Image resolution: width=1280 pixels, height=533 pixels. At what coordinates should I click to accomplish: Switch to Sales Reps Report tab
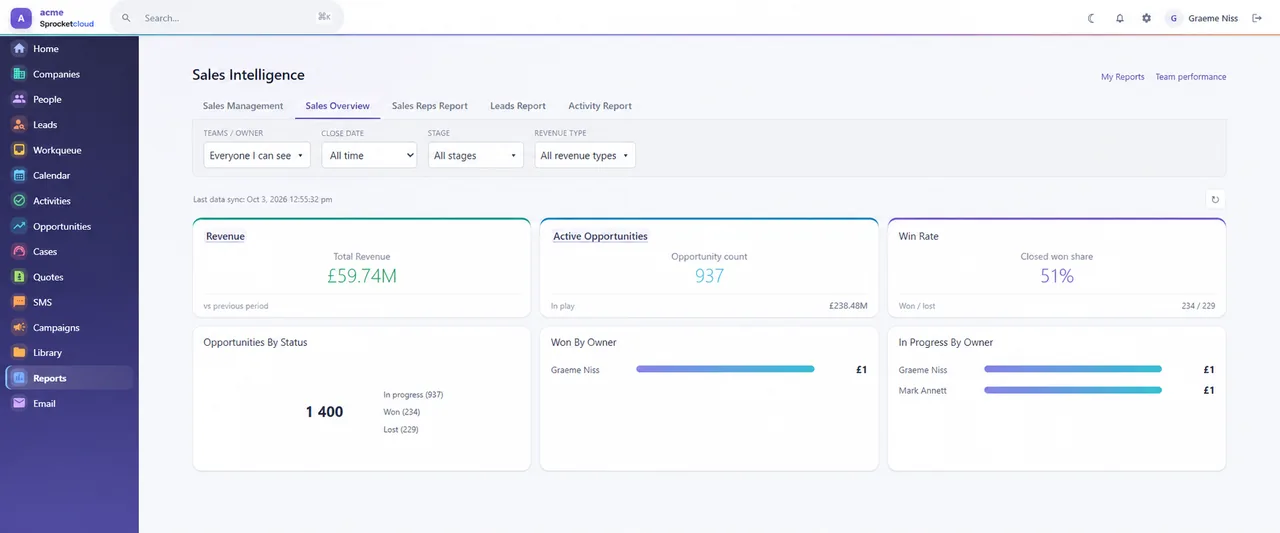pyautogui.click(x=430, y=106)
